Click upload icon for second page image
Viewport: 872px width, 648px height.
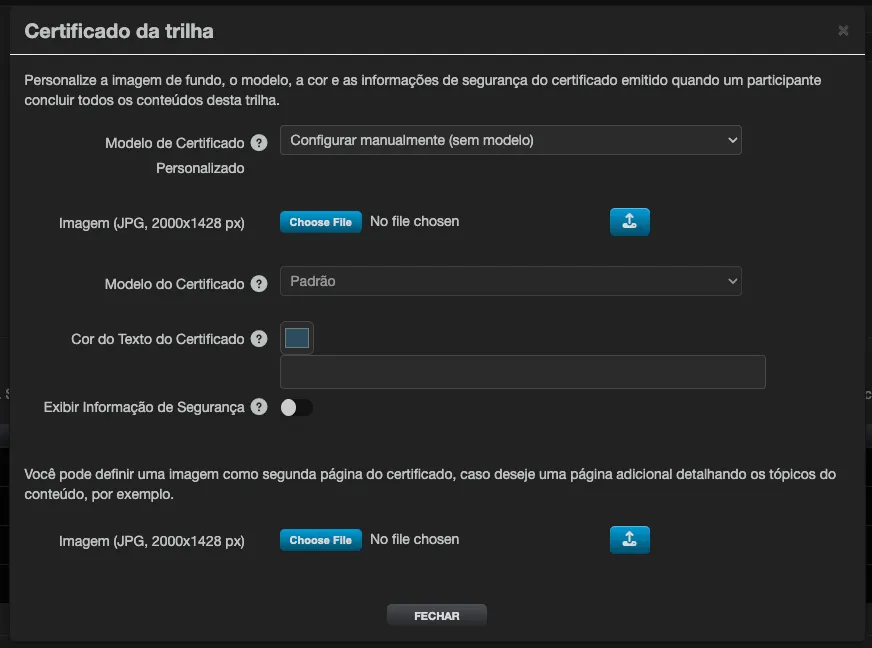point(630,540)
